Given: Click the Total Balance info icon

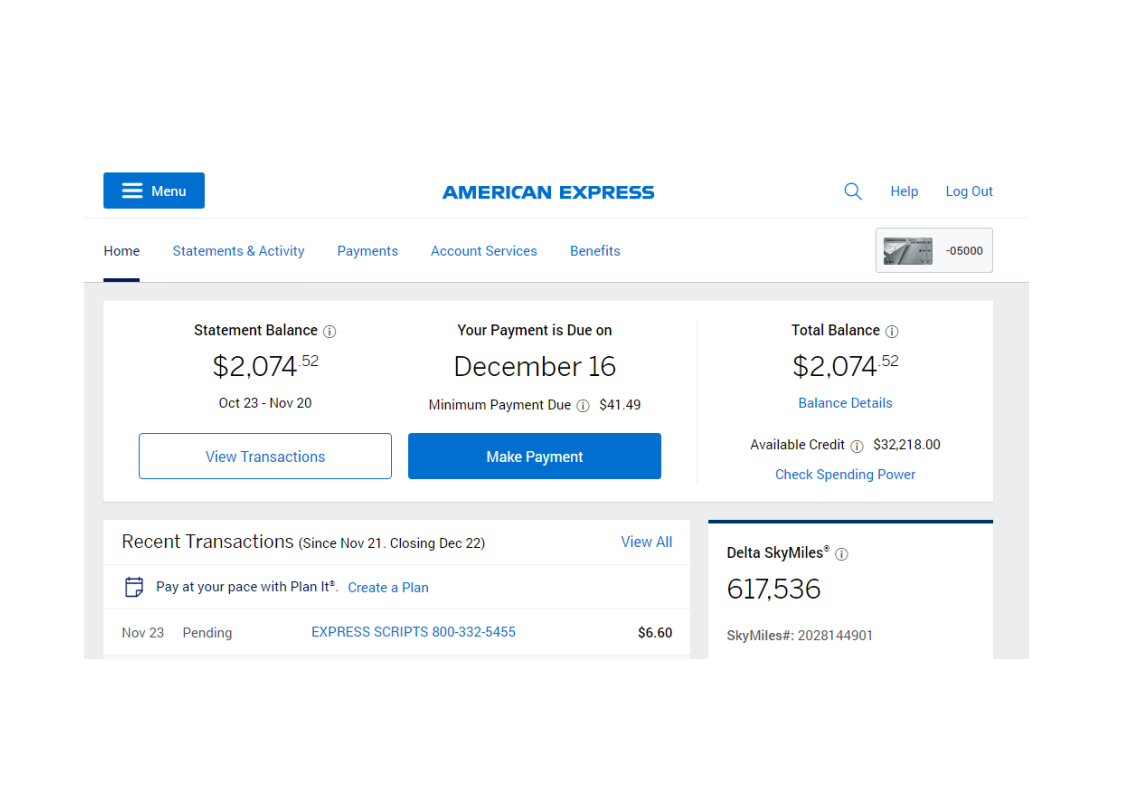Looking at the screenshot, I should coord(892,331).
